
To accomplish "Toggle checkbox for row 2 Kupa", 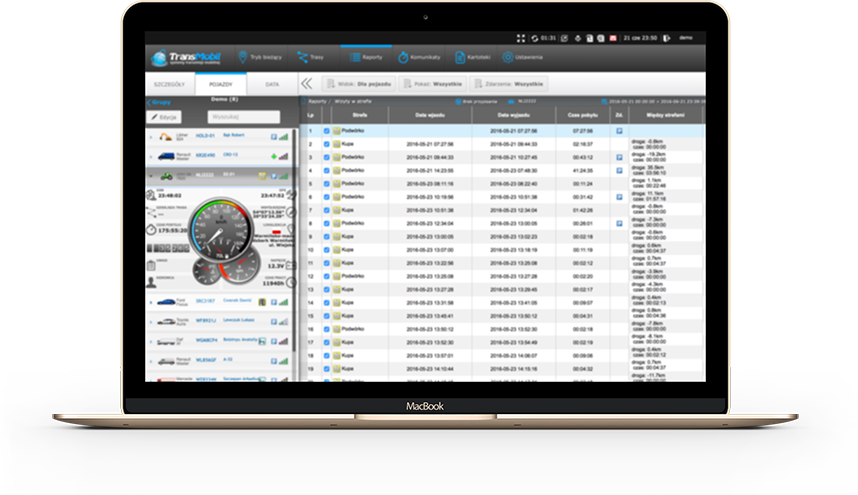I will [327, 144].
